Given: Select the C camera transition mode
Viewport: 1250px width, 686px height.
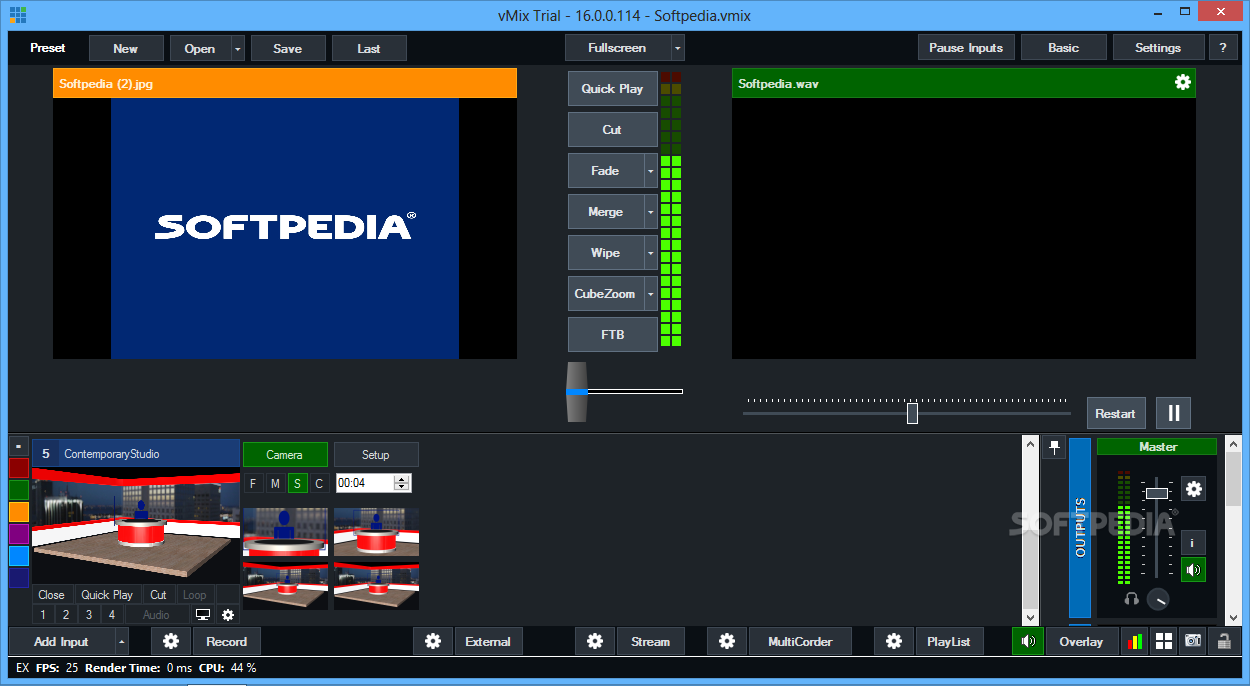Looking at the screenshot, I should (x=319, y=484).
